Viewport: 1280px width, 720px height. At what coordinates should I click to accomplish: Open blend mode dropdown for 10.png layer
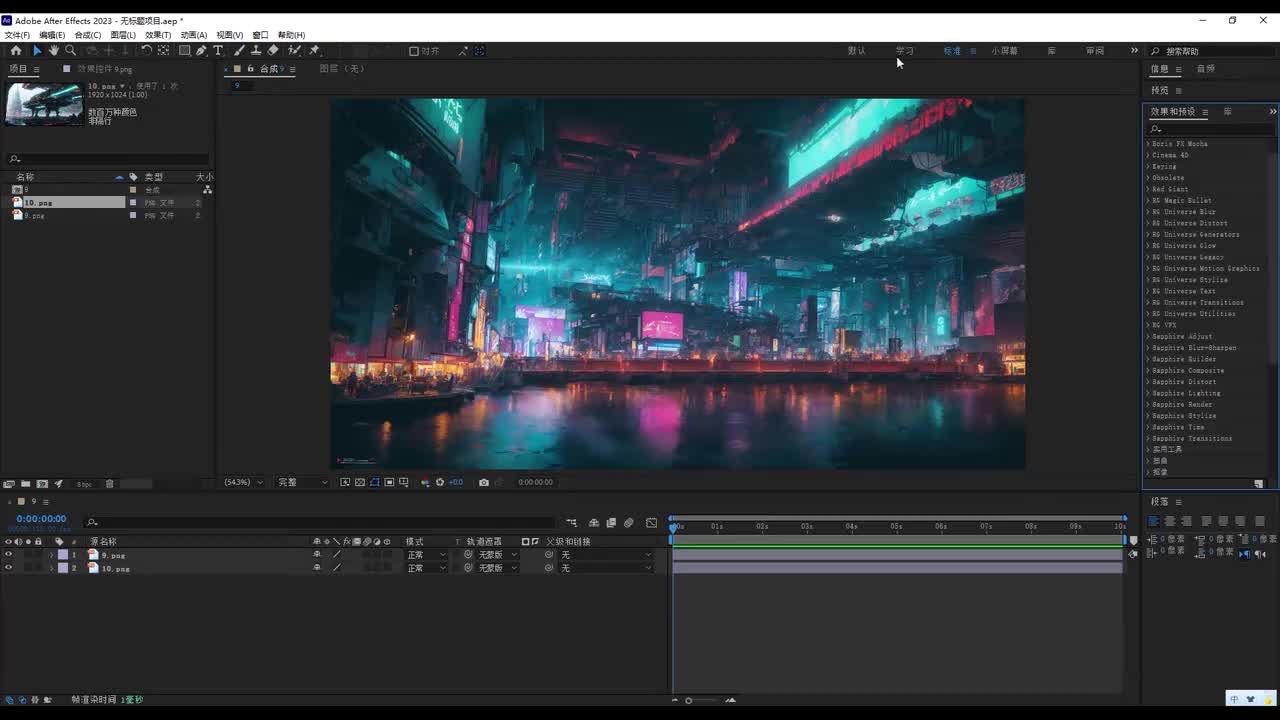click(426, 568)
